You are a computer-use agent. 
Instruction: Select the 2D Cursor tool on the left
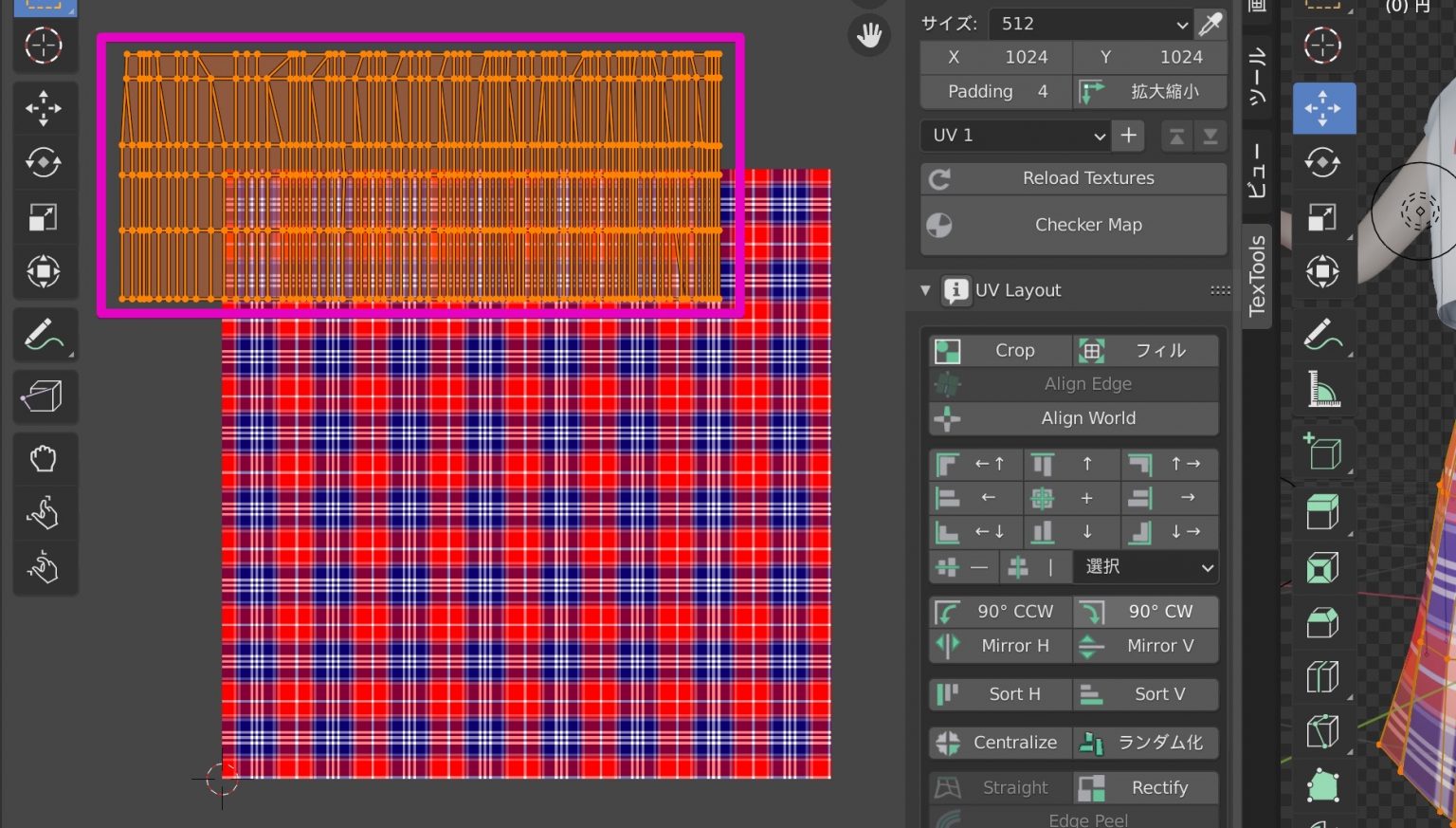45,45
